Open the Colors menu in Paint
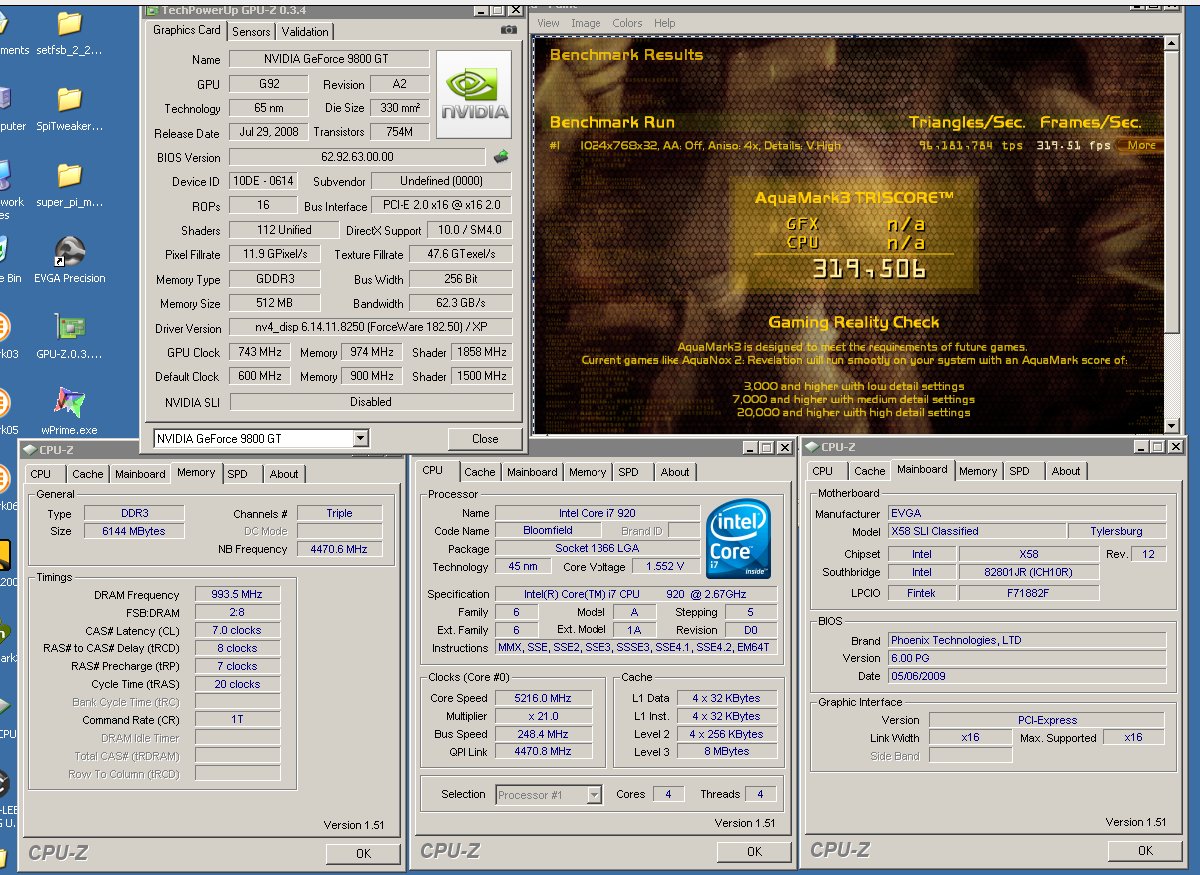 pyautogui.click(x=627, y=23)
